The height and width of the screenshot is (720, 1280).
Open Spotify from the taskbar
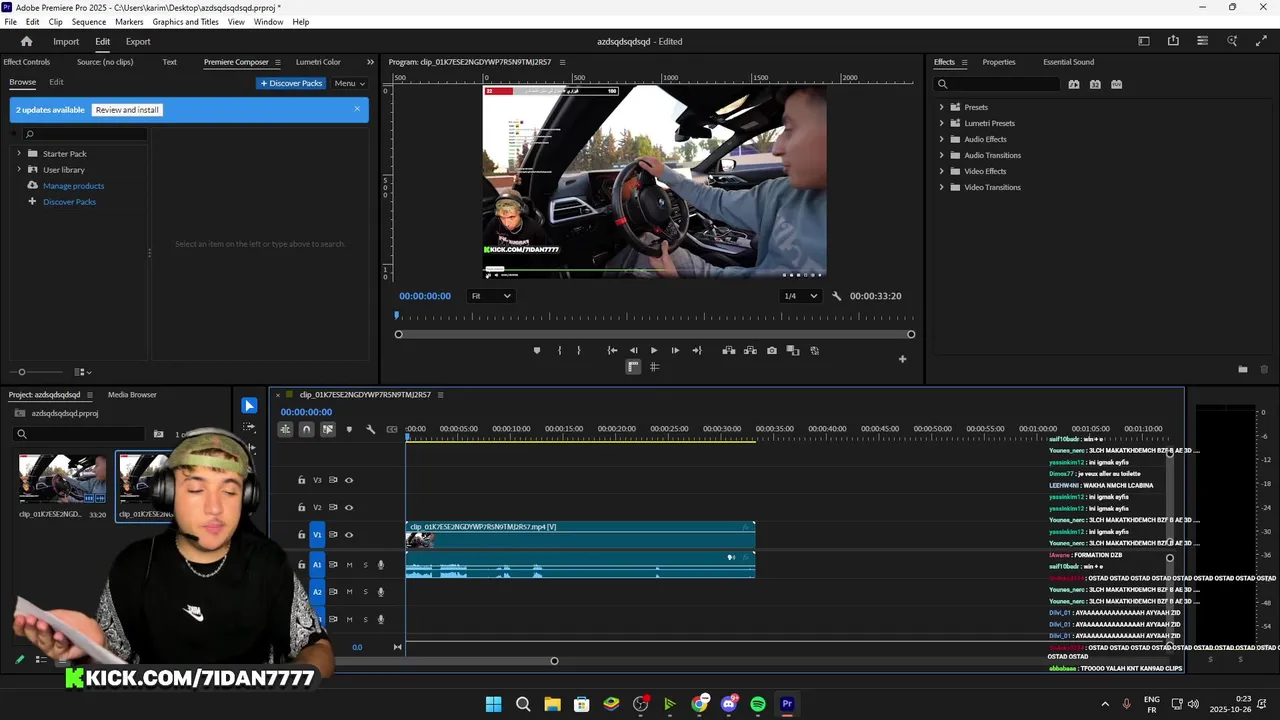coord(758,704)
